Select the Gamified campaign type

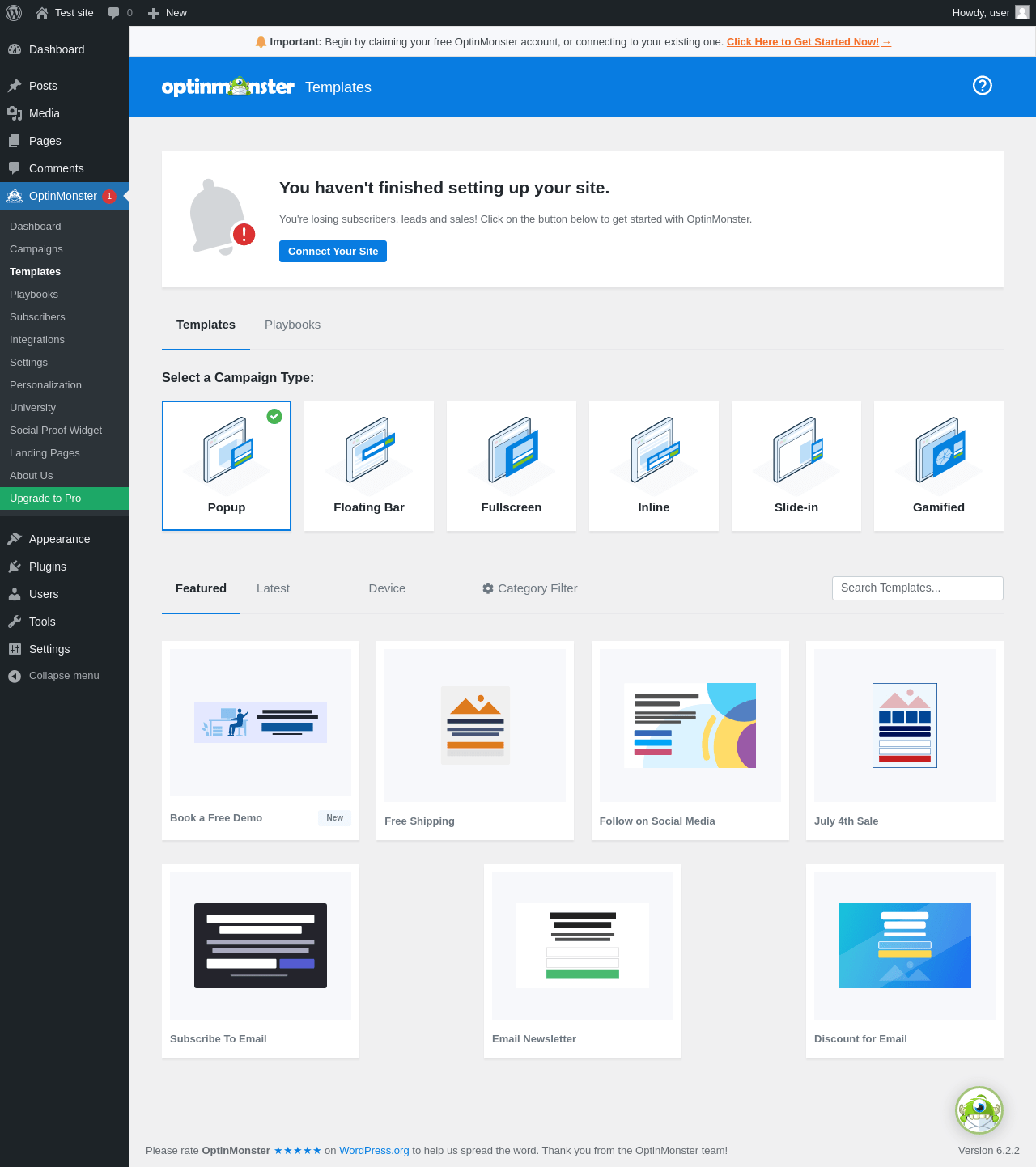click(939, 465)
